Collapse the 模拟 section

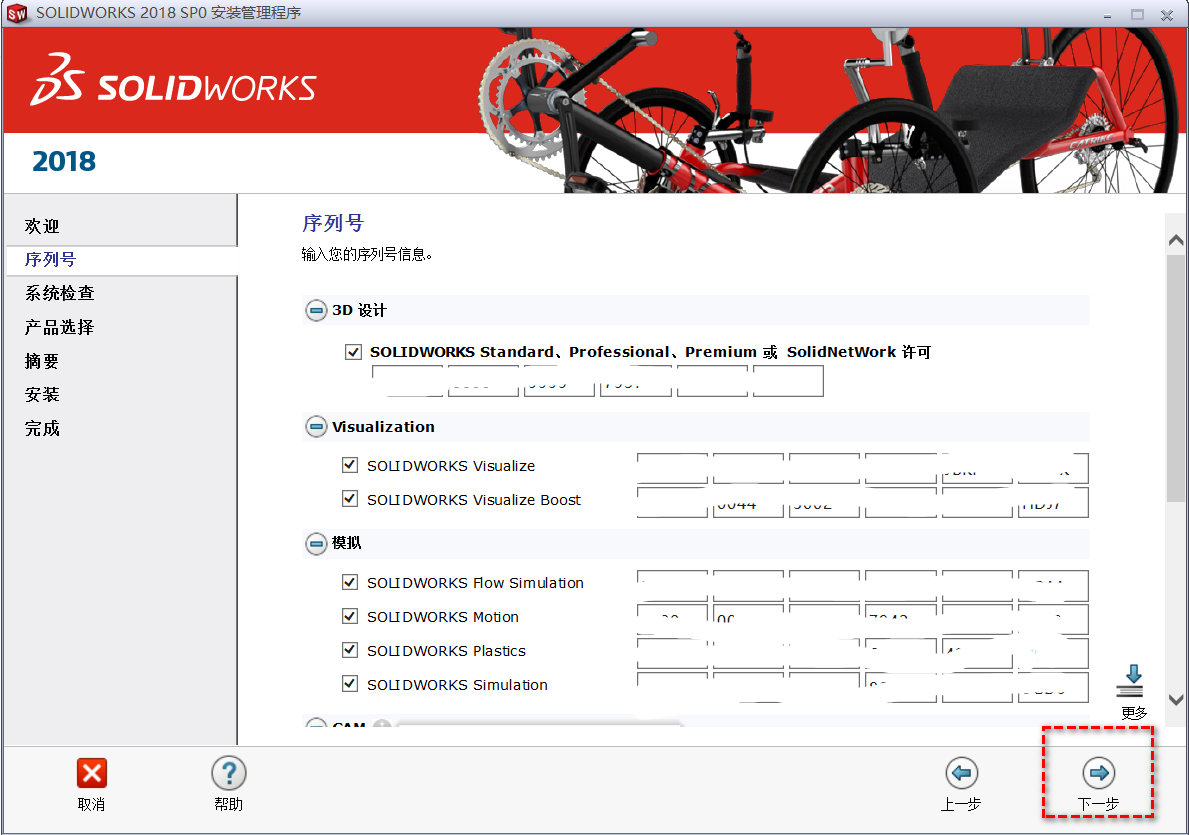point(316,543)
